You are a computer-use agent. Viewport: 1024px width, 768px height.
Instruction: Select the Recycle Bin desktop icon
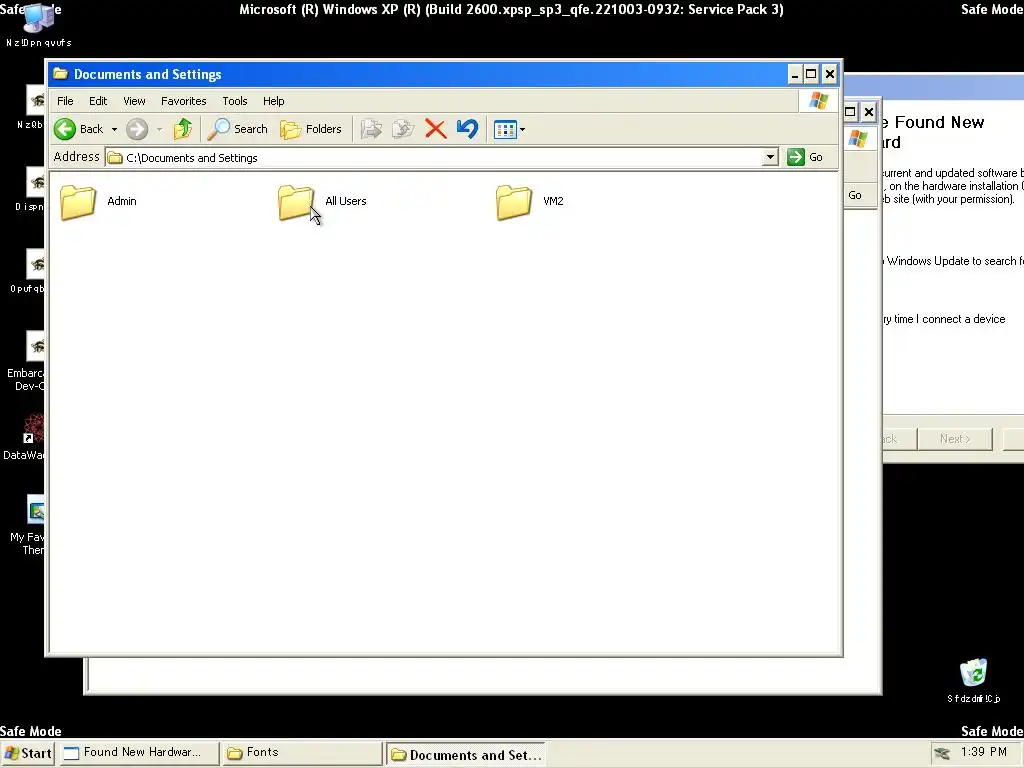click(x=973, y=680)
